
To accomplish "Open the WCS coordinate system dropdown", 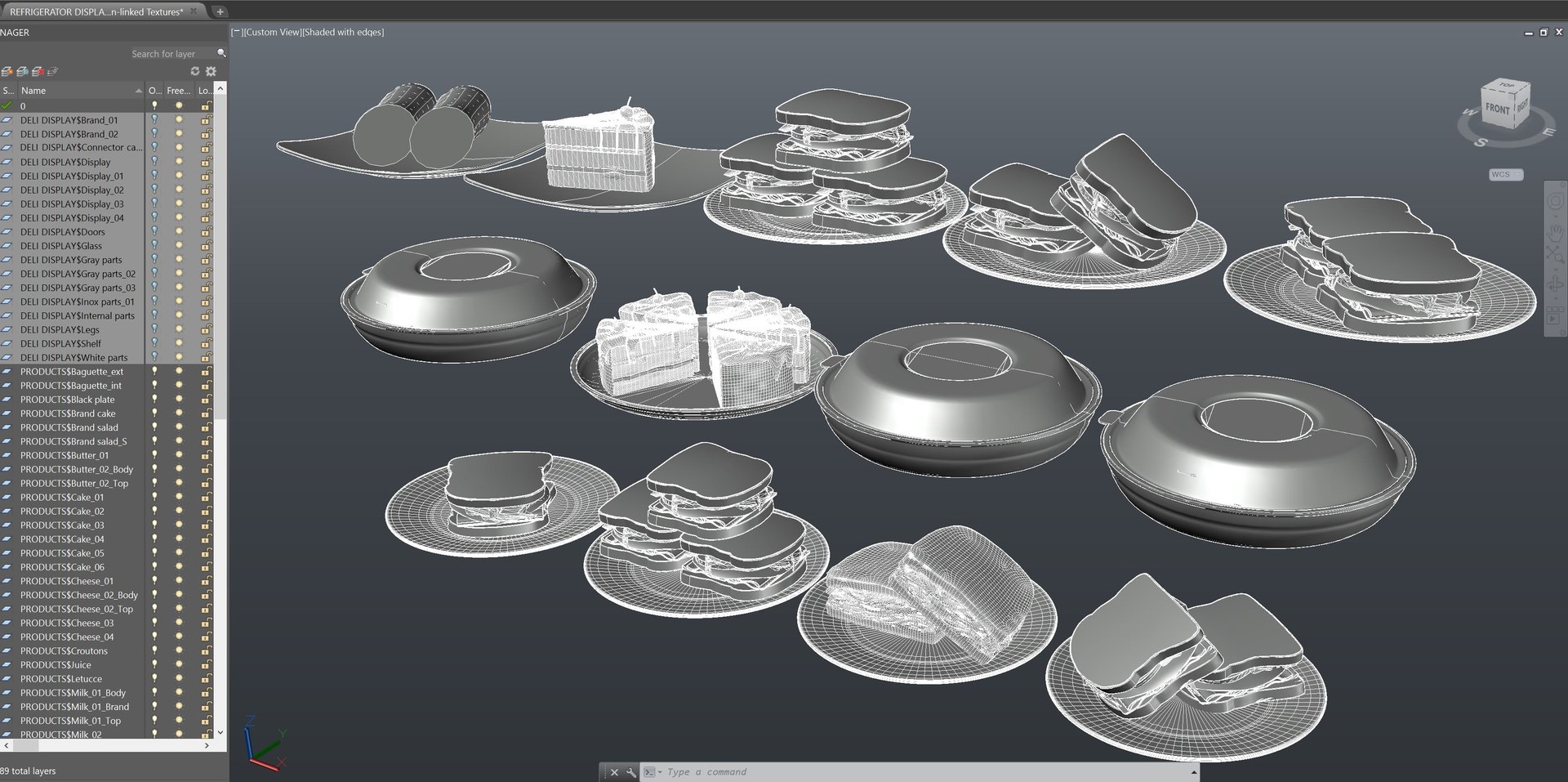I will point(1505,174).
